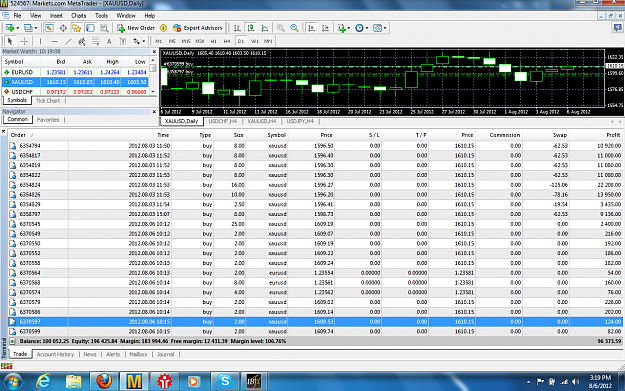Screen dimensions: 625x391
Task: Switch chart to Candlesticks style
Action: pos(251,28)
